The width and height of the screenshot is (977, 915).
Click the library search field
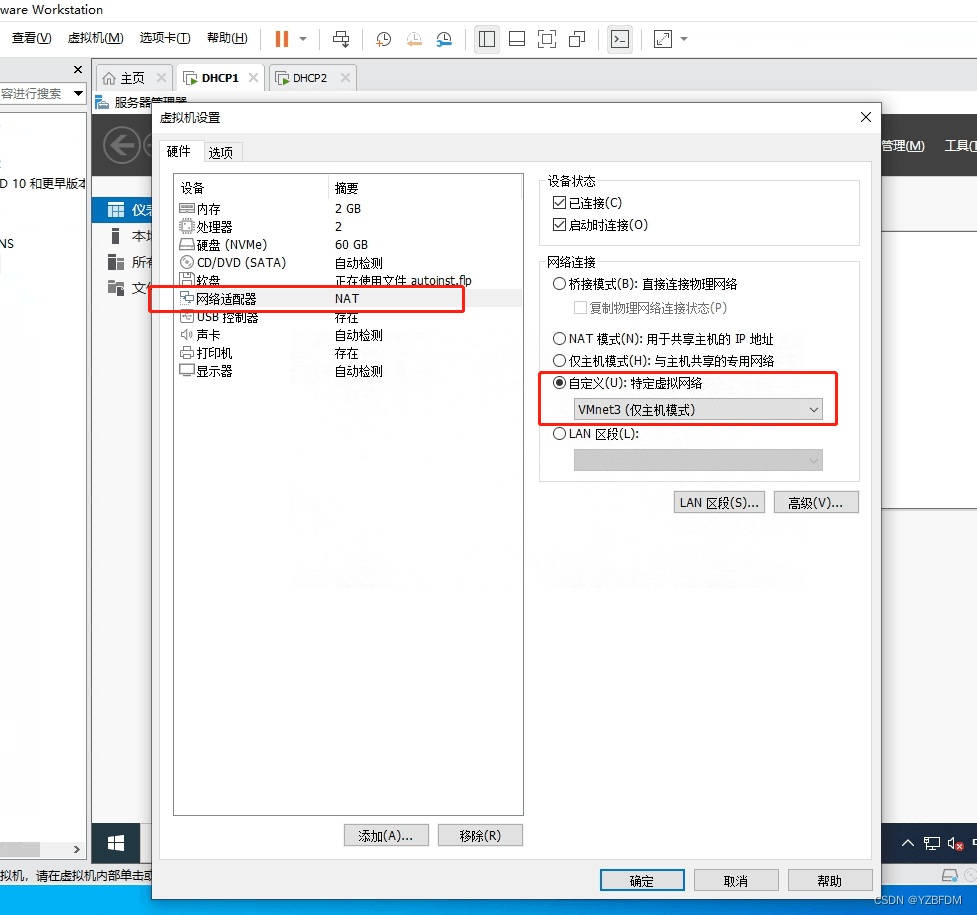[x=34, y=93]
